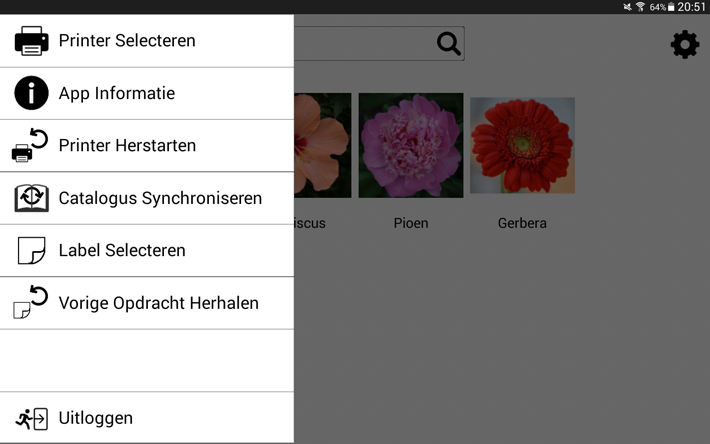The height and width of the screenshot is (444, 710).
Task: Open the App Informatie menu entry
Action: (117, 93)
